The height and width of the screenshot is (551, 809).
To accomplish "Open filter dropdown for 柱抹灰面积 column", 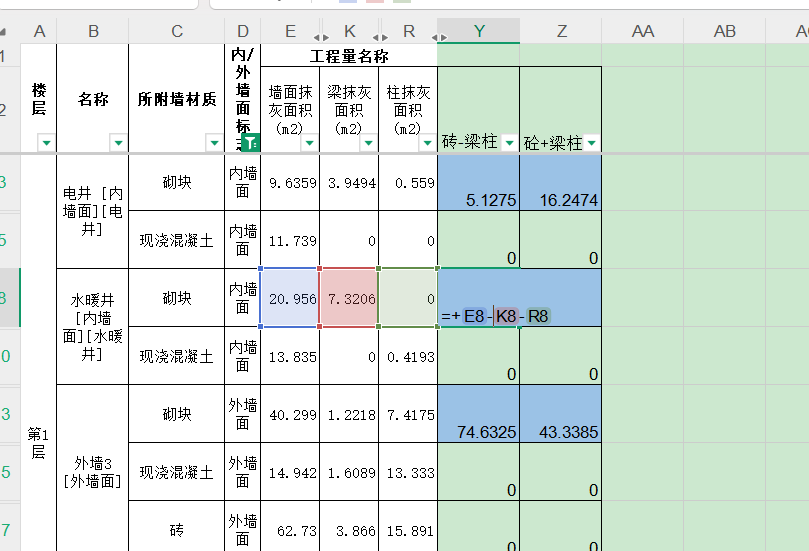I will coord(427,142).
